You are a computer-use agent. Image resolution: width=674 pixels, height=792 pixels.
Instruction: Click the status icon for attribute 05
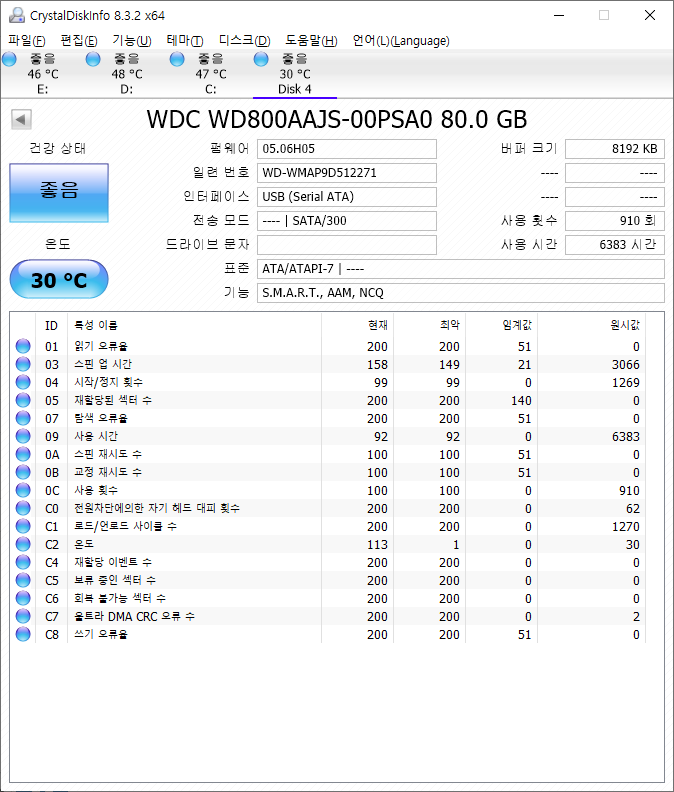click(x=23, y=400)
